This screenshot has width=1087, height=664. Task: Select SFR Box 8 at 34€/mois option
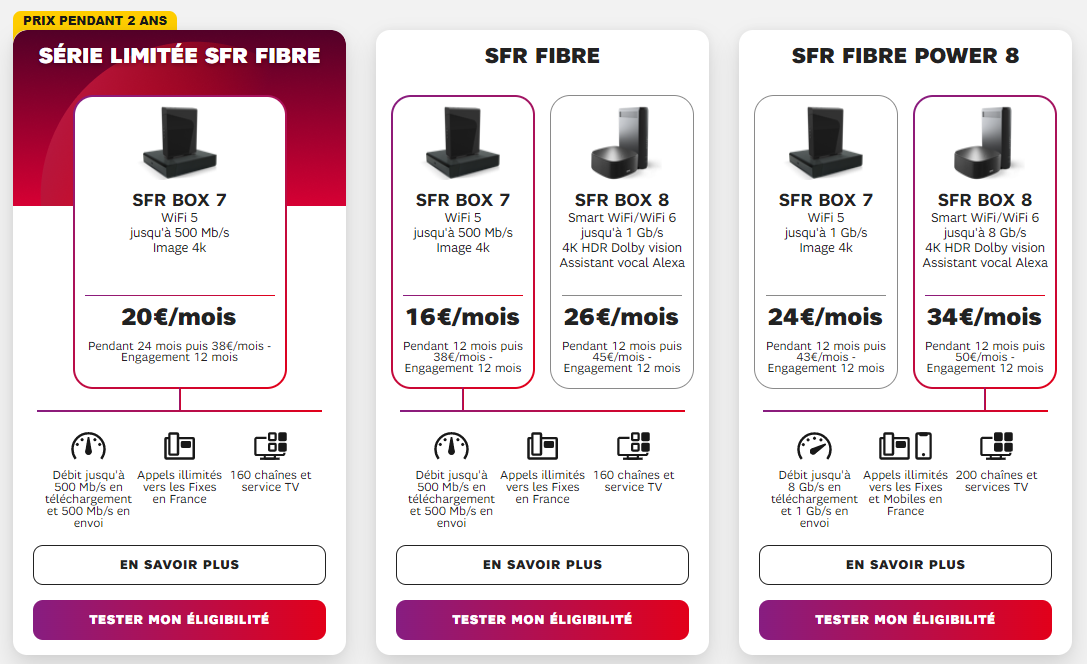click(x=984, y=241)
